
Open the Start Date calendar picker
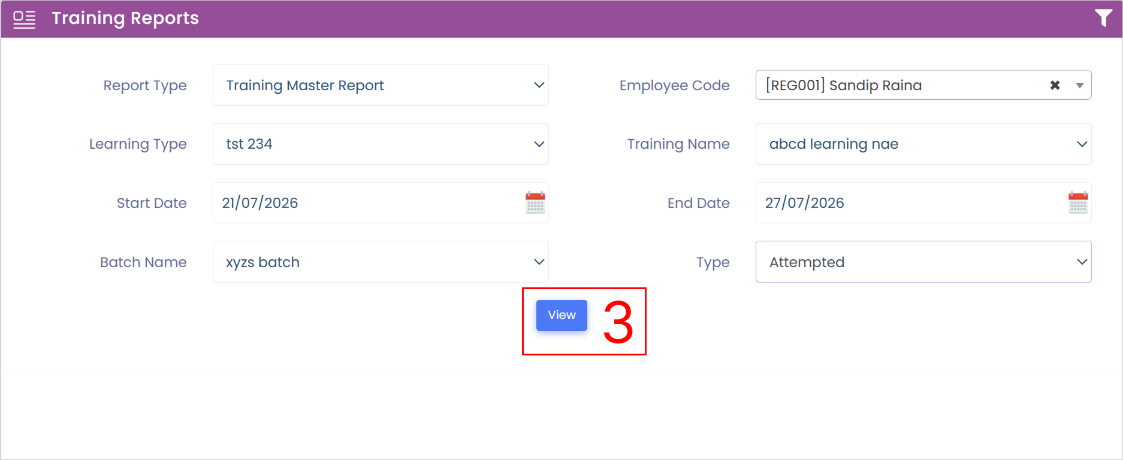click(535, 203)
